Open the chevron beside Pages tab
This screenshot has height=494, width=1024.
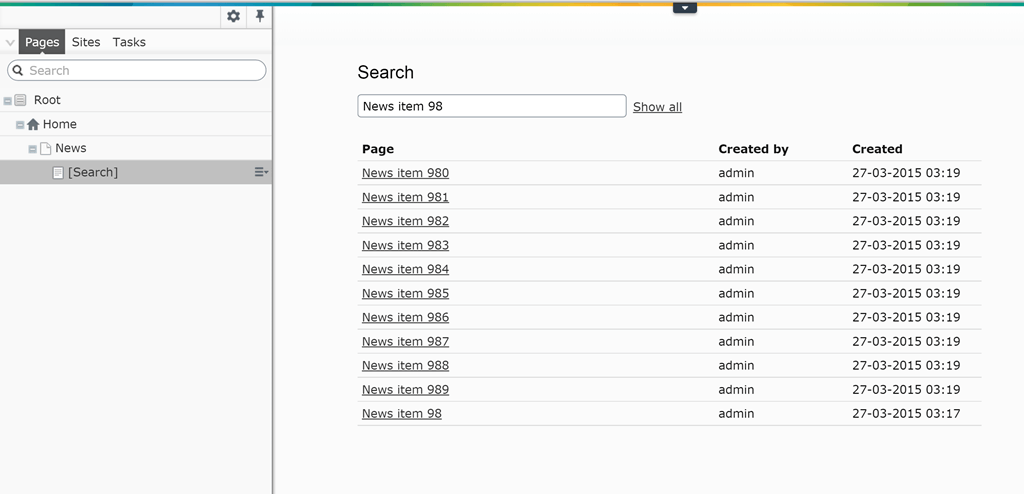[10, 42]
